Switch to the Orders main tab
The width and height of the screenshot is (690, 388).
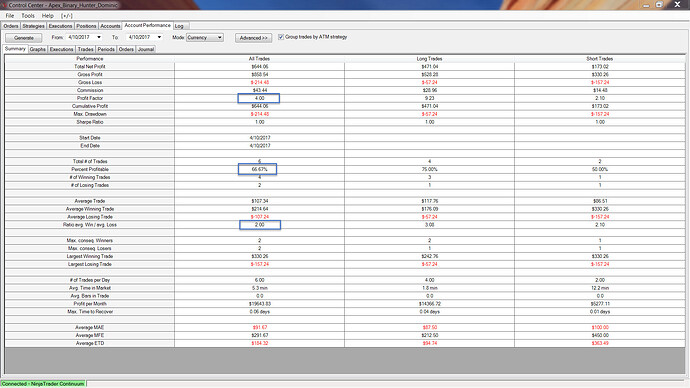coord(11,26)
